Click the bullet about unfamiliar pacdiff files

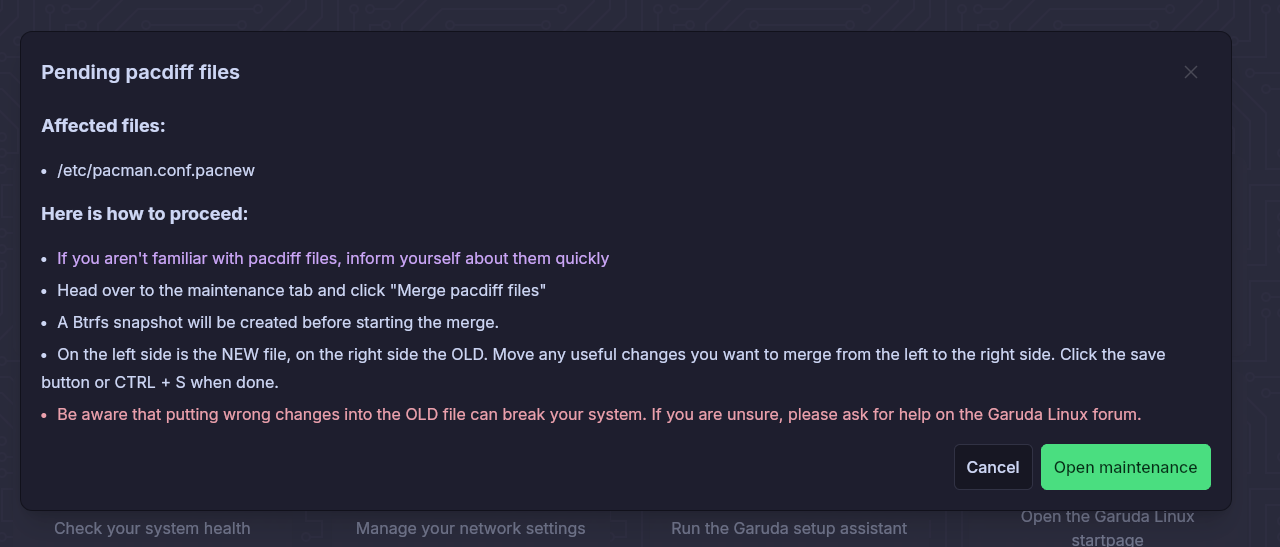(x=333, y=258)
